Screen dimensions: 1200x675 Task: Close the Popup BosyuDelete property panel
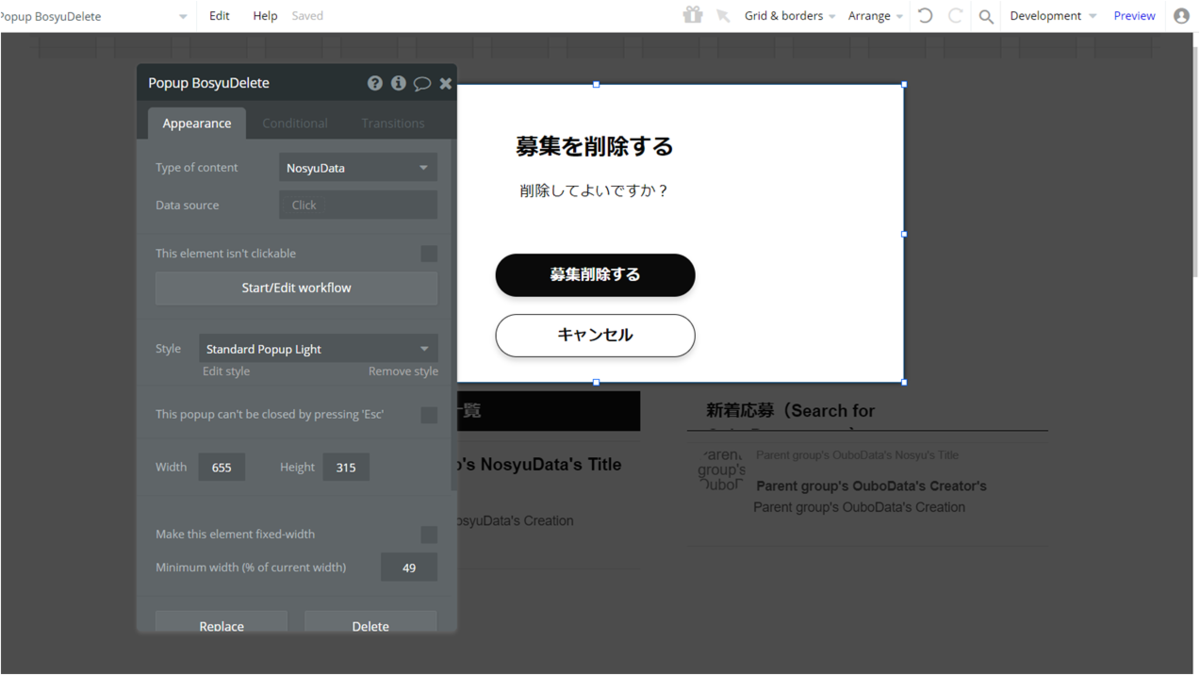(446, 83)
